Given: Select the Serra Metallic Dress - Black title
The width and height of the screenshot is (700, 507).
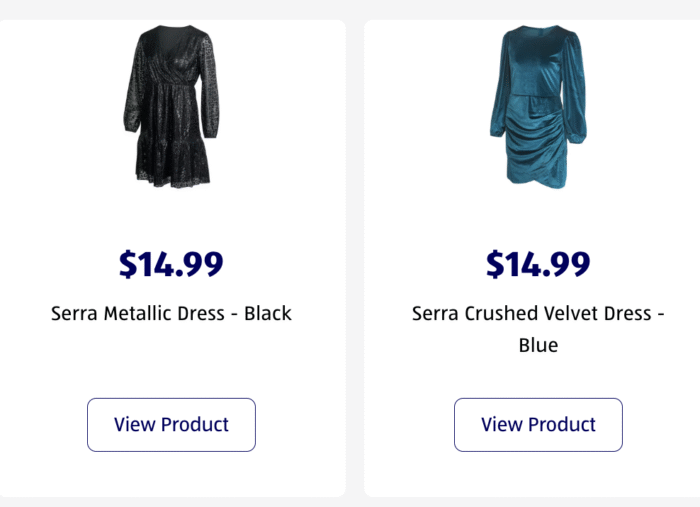Looking at the screenshot, I should [171, 313].
